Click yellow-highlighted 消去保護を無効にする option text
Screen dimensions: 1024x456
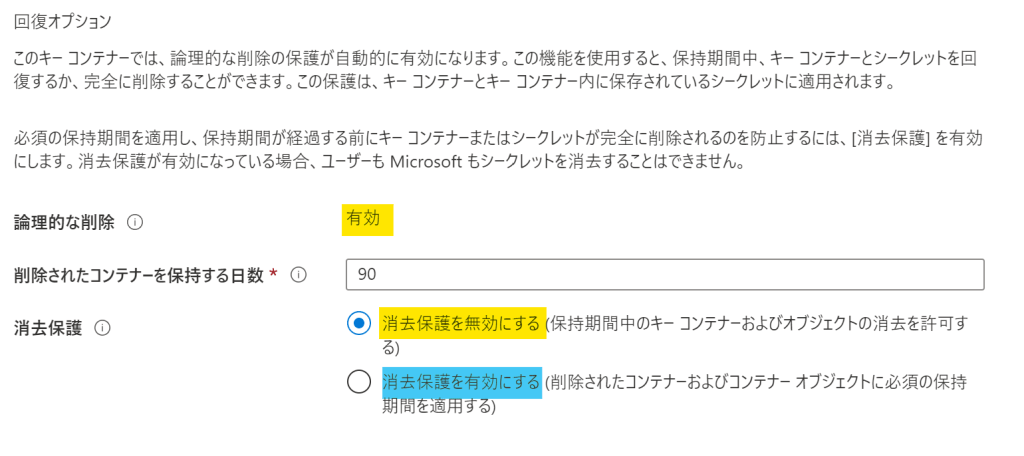(463, 323)
